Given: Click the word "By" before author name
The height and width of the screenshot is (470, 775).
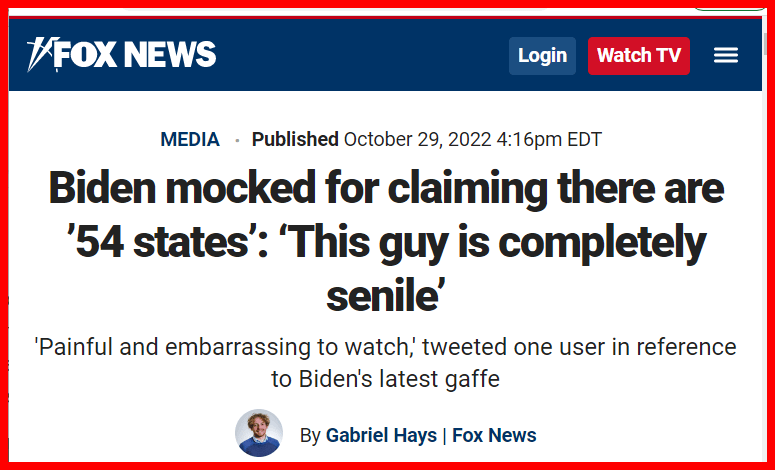Looking at the screenshot, I should point(310,435).
